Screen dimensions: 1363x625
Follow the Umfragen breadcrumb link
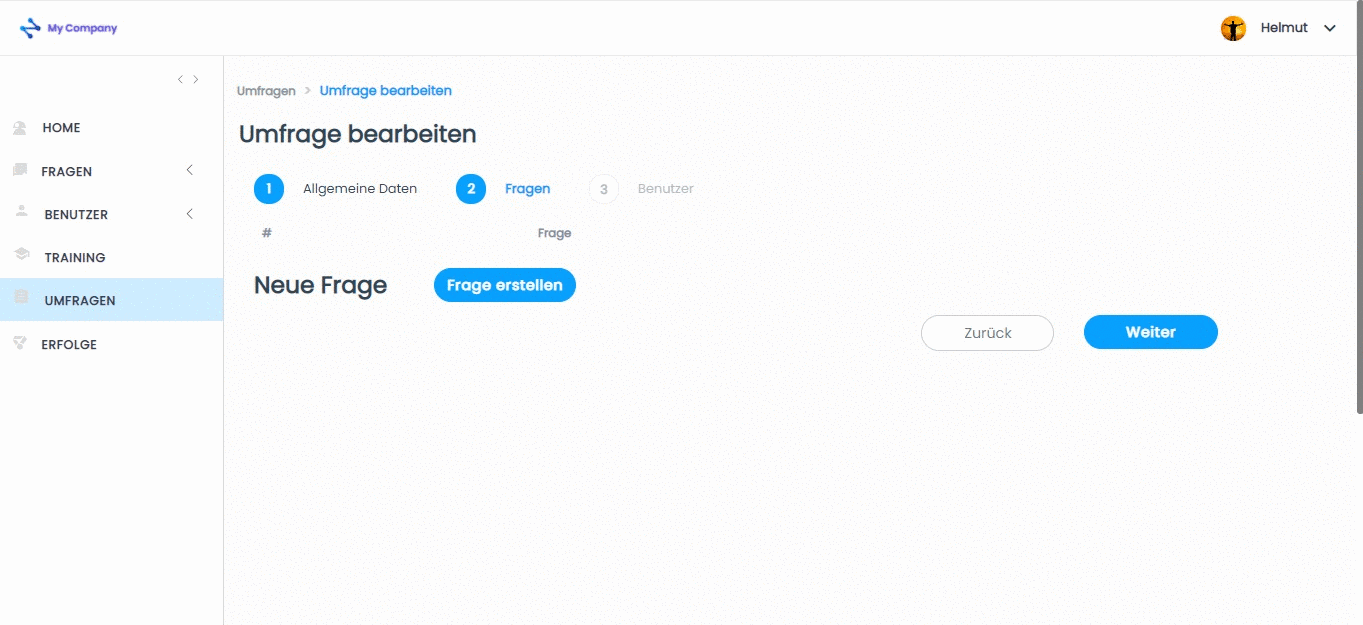click(266, 91)
